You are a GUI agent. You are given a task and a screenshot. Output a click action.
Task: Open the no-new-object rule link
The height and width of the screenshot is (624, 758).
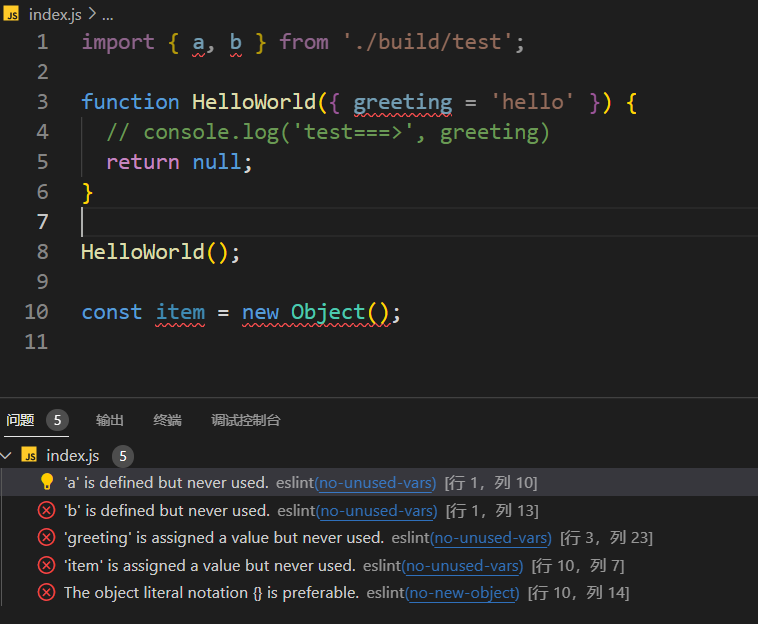(462, 593)
